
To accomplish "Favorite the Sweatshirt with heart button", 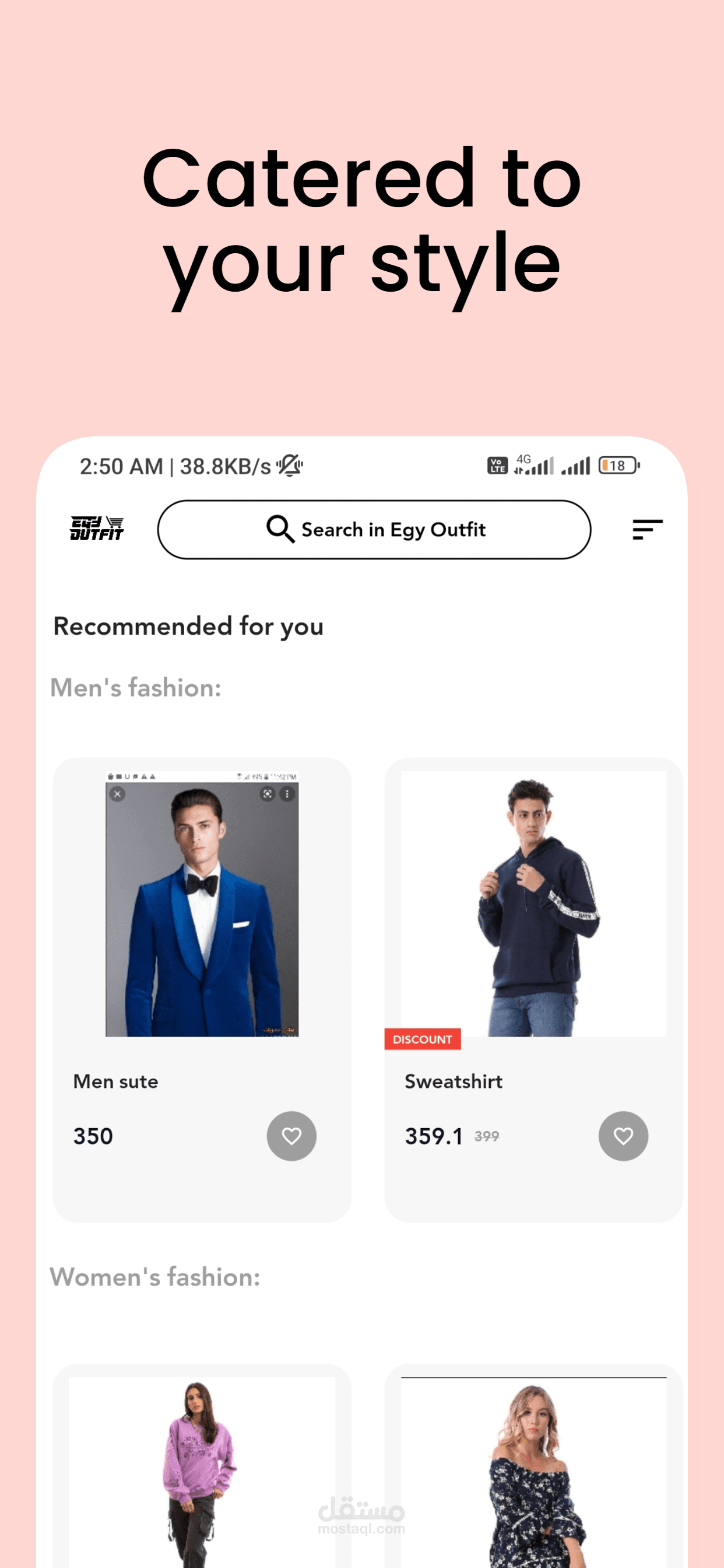I will (623, 1136).
